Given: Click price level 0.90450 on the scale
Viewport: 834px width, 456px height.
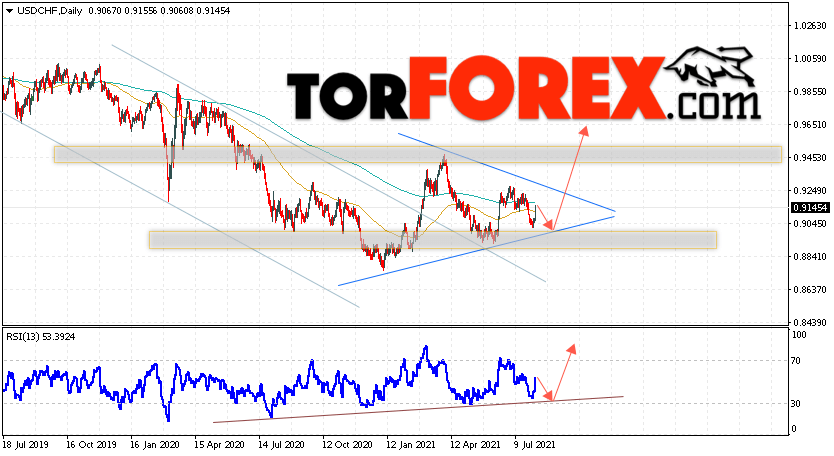Looking at the screenshot, I should point(810,223).
